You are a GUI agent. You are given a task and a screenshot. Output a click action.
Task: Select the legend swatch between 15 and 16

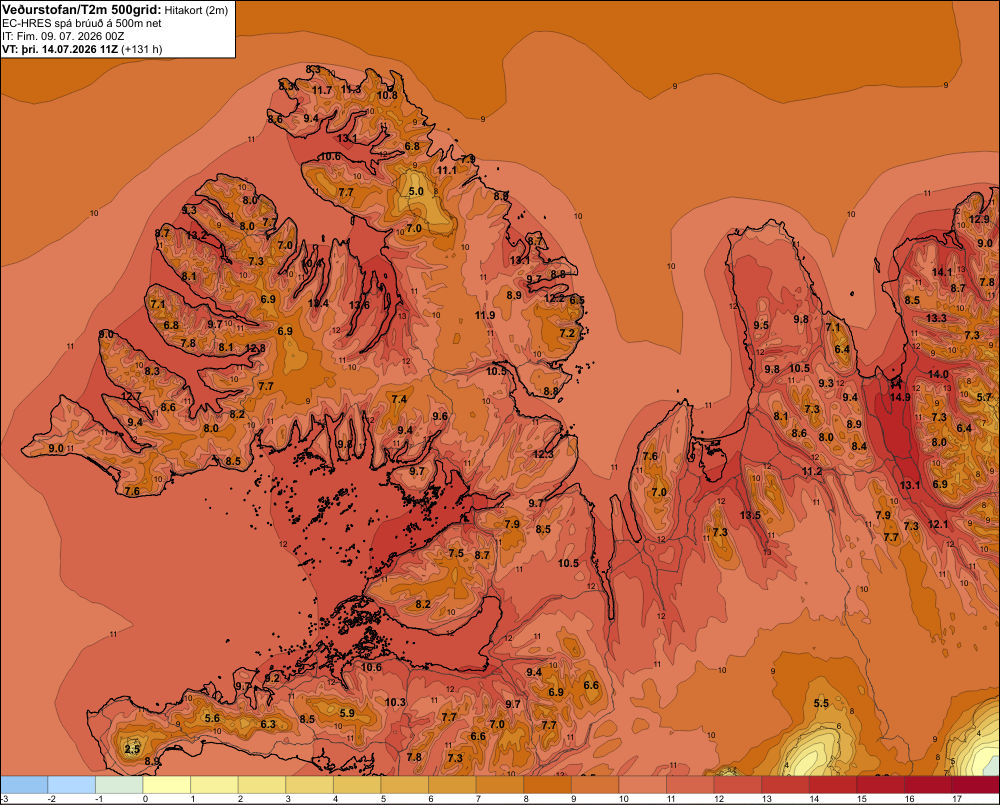[879, 785]
